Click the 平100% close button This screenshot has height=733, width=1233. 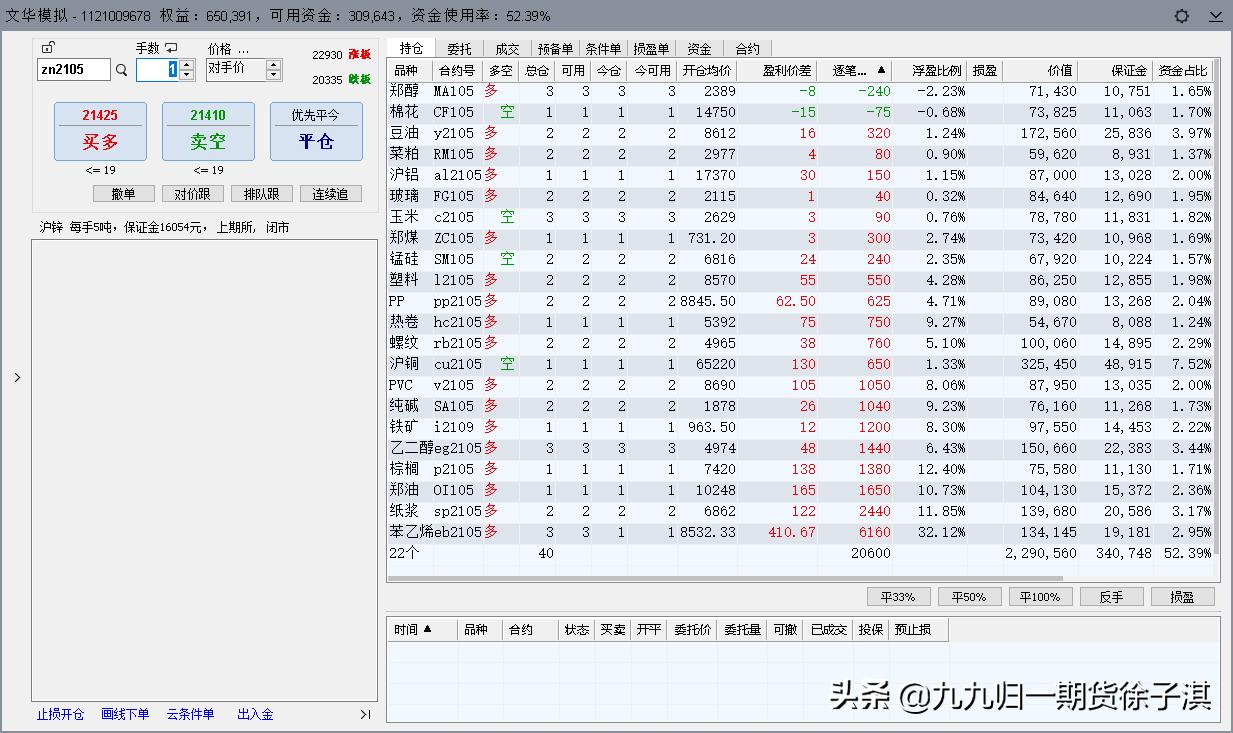click(1041, 597)
